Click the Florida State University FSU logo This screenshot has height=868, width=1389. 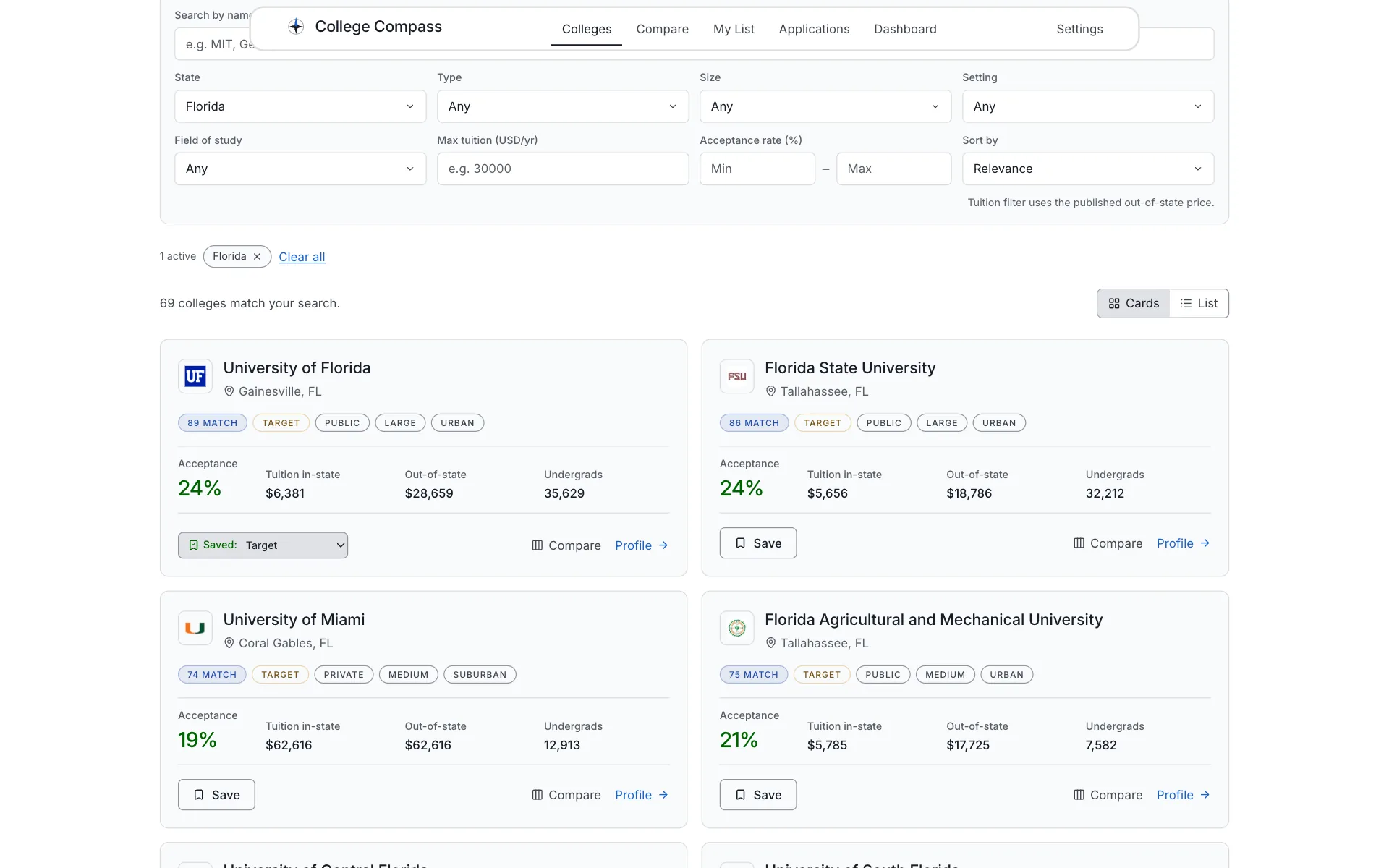(736, 376)
